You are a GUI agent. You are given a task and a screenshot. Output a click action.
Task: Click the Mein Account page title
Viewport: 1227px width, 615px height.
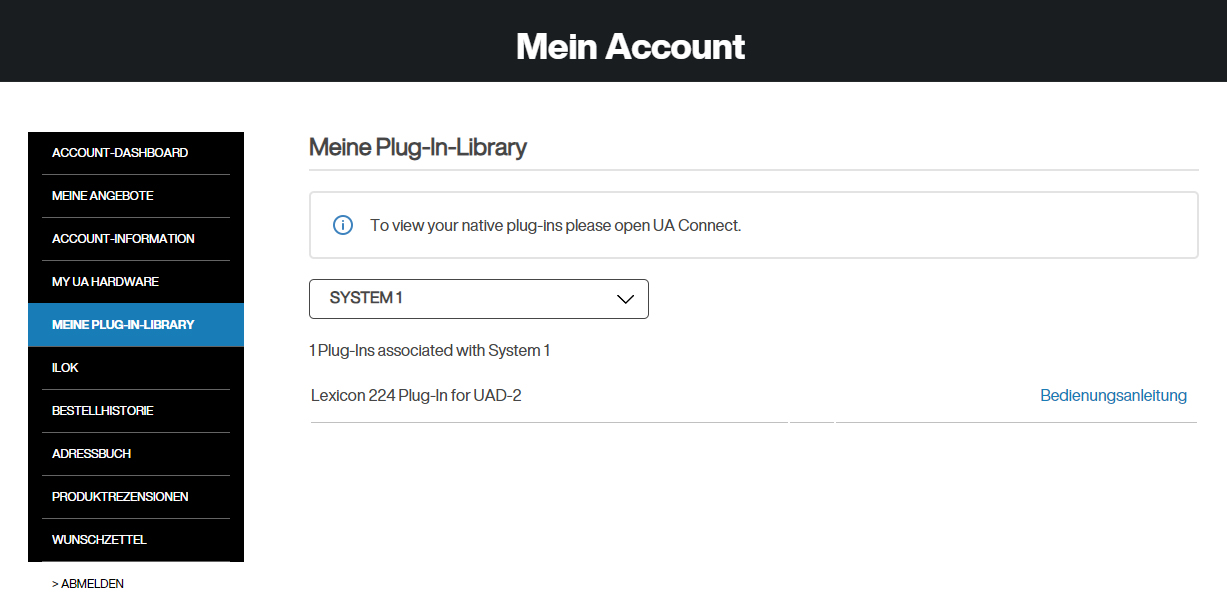point(630,46)
